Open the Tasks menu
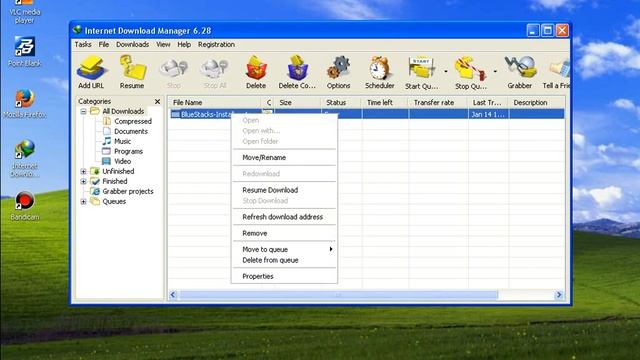Screen dimensions: 640x360 click(83, 44)
